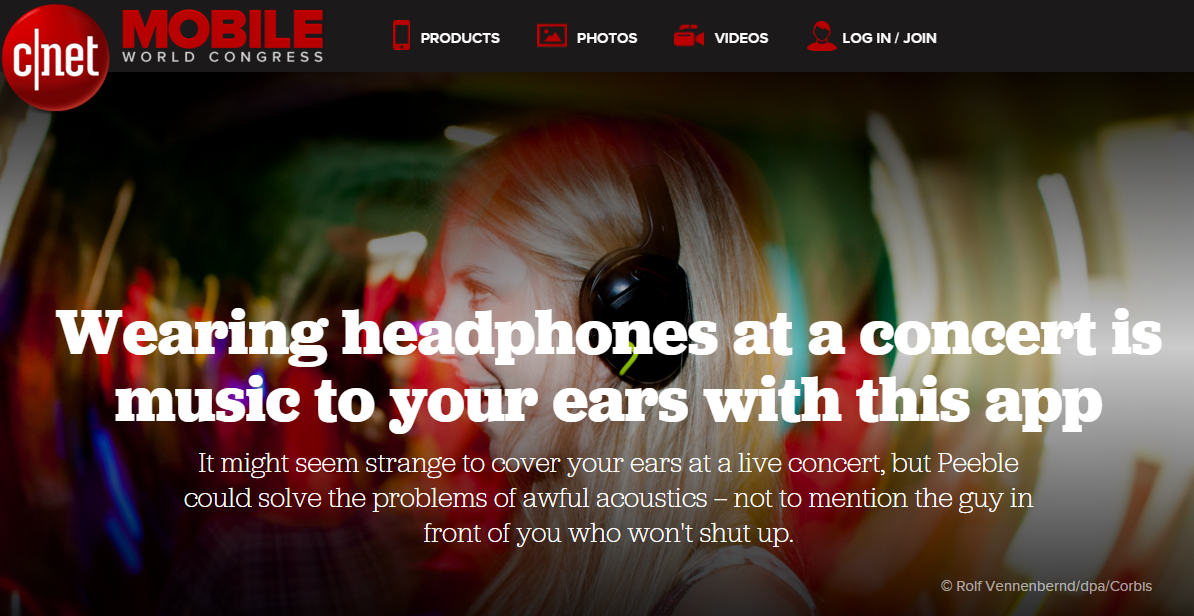Click the WORLD CONGRESS subtitle text

click(x=222, y=57)
